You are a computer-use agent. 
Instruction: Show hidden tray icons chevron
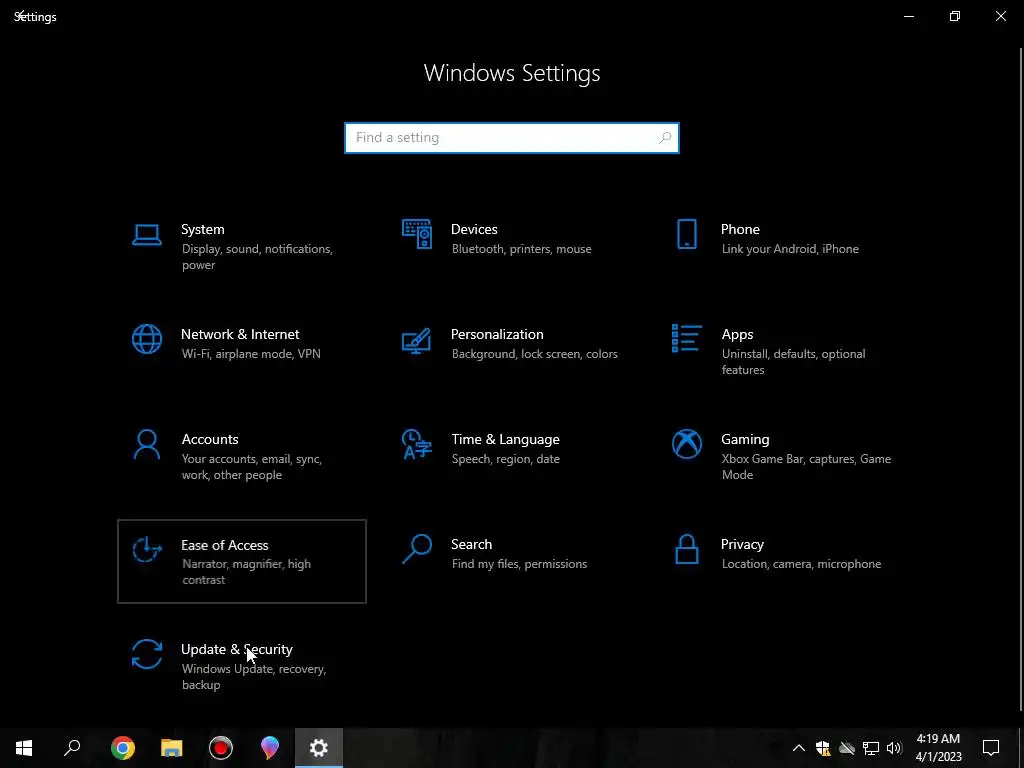[799, 748]
